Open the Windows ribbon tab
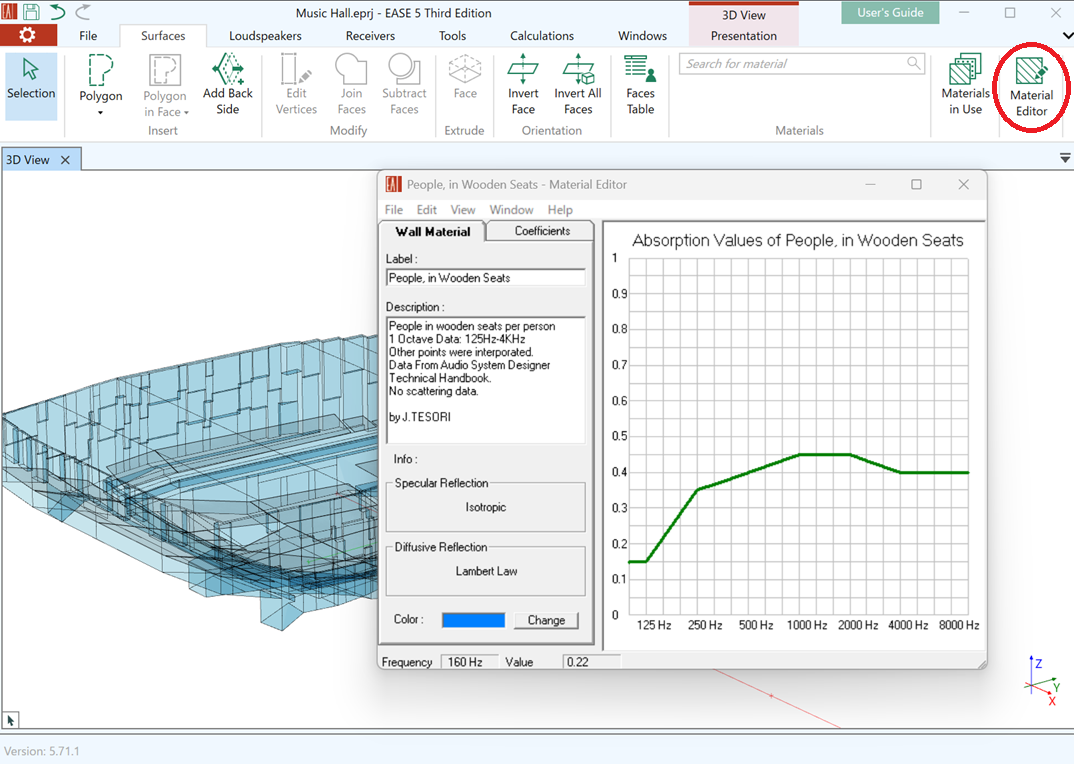 click(x=642, y=36)
